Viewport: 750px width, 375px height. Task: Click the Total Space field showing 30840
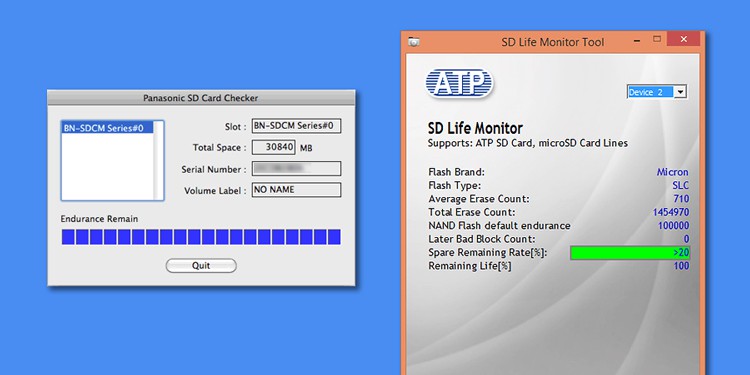click(274, 147)
